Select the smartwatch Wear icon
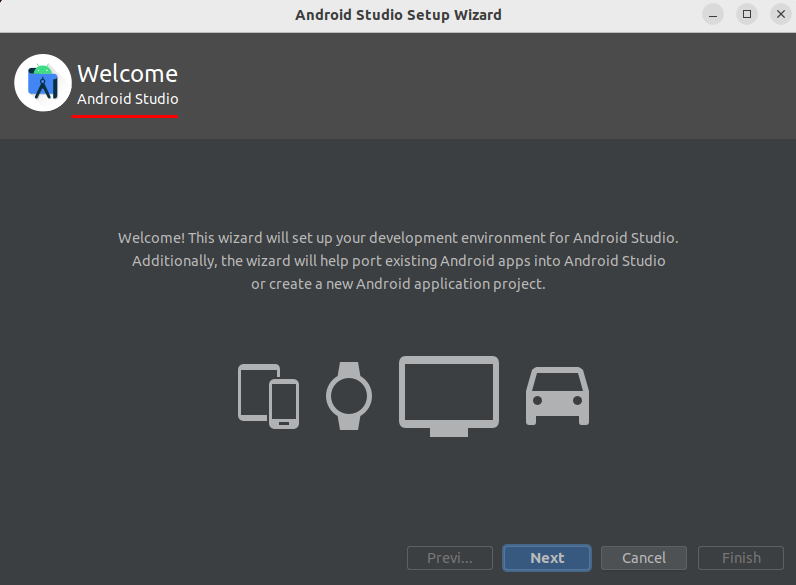Screen dimensions: 796x585 (x=349, y=396)
